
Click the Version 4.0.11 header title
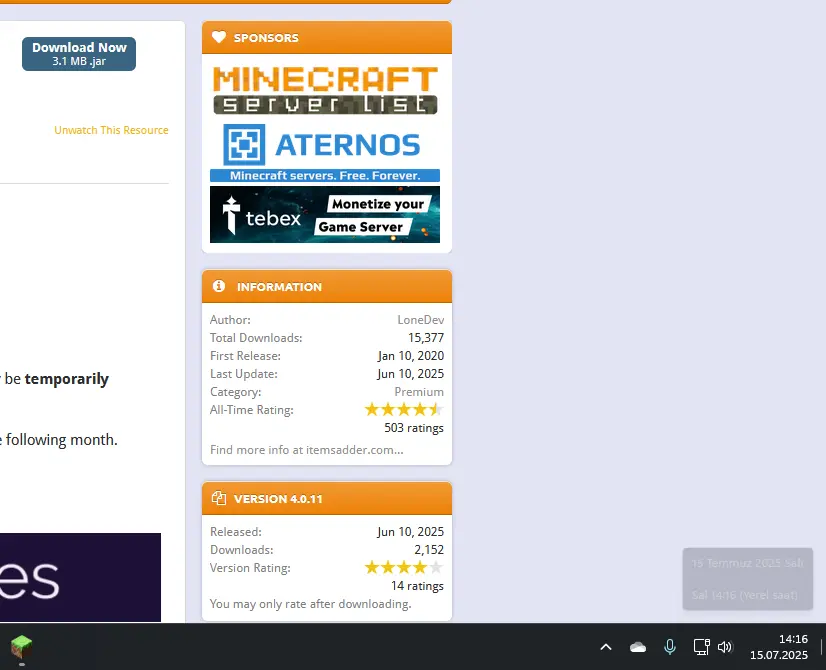coord(278,499)
